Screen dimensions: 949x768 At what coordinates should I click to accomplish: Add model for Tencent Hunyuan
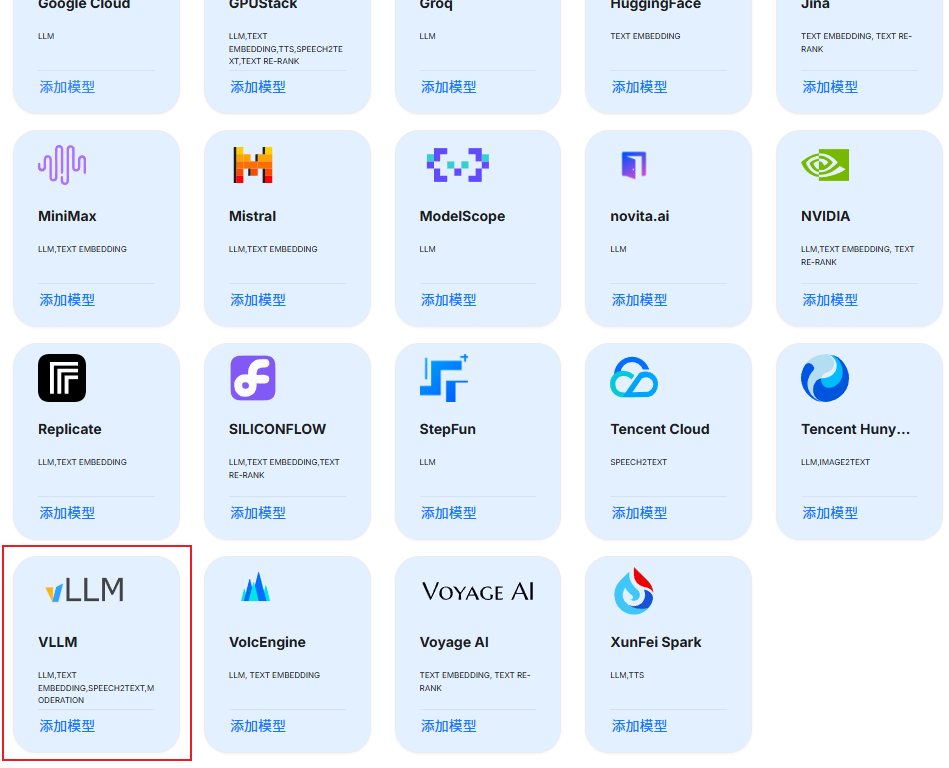[830, 513]
